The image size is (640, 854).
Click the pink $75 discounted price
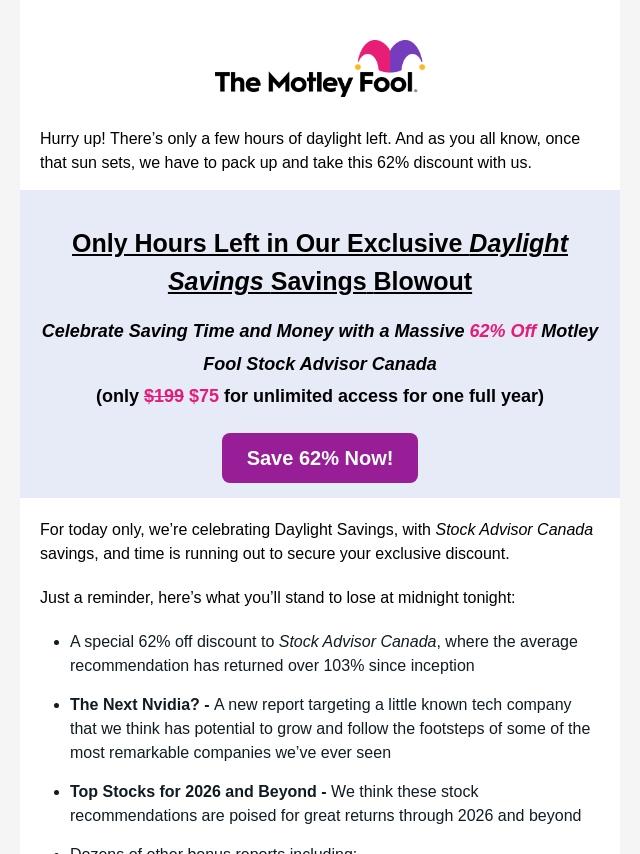pos(204,396)
